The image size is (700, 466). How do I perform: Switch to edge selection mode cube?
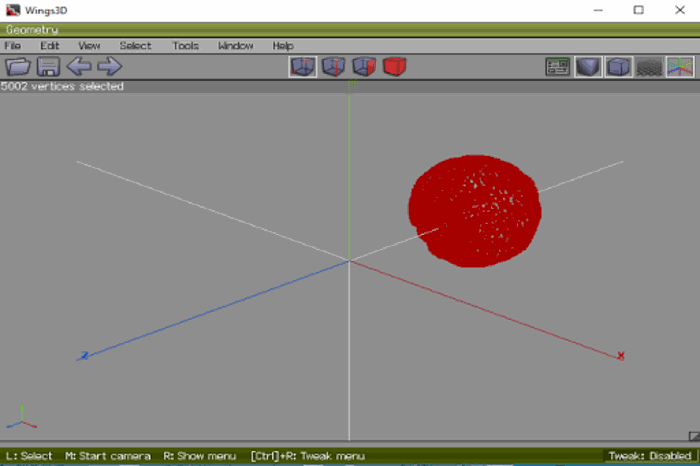point(333,67)
